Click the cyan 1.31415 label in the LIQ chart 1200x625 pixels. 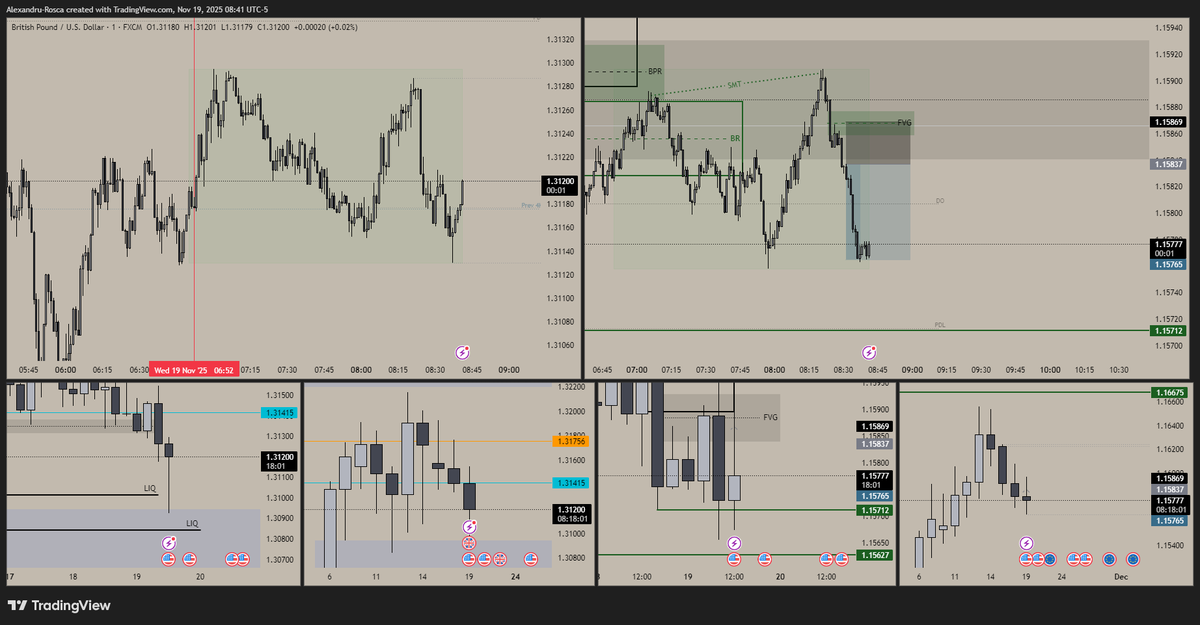click(280, 412)
